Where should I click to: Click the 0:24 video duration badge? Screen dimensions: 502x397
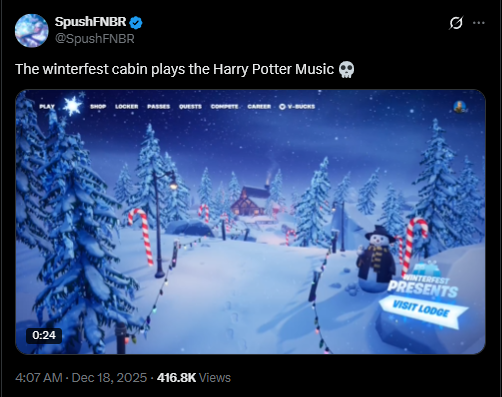coord(44,335)
